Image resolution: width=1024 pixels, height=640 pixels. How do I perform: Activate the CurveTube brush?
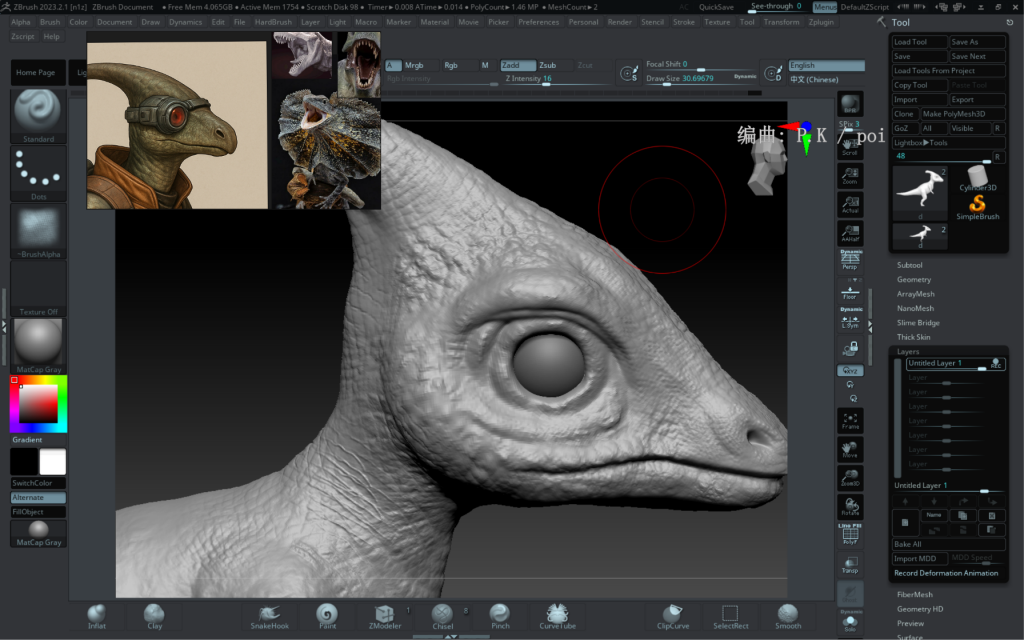[x=557, y=615]
